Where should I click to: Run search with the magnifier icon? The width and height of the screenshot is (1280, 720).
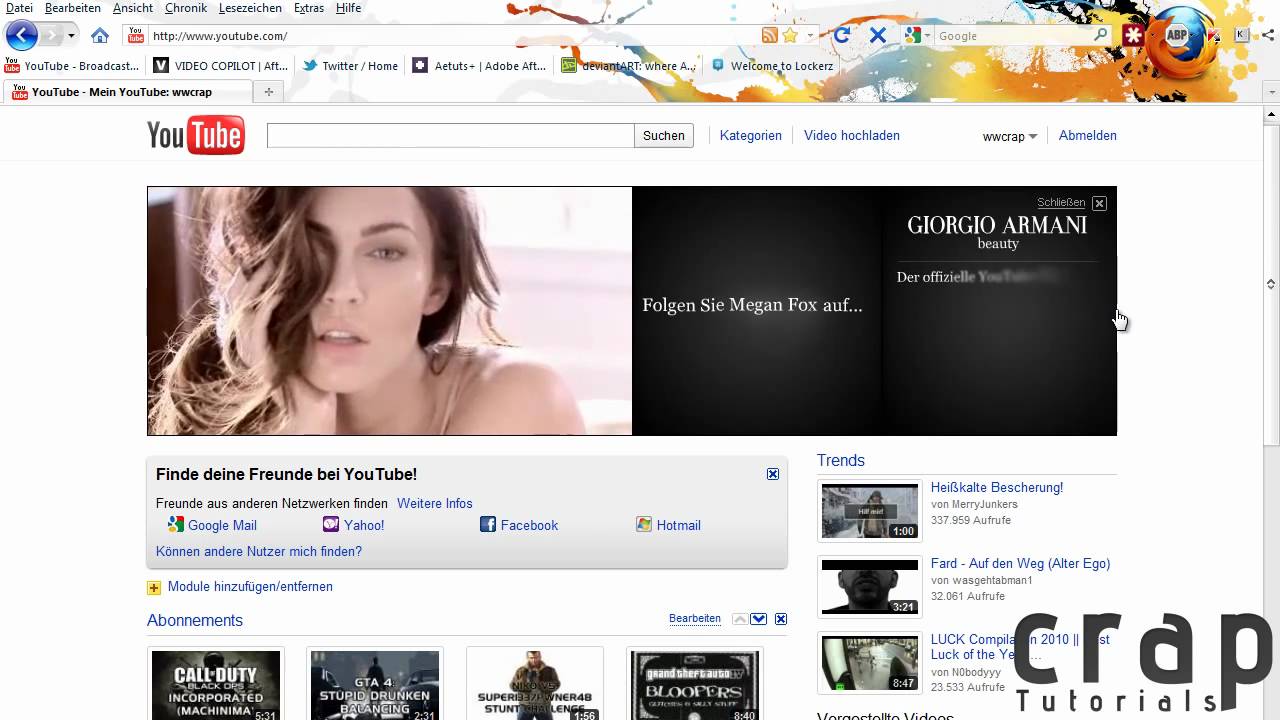coord(1101,35)
